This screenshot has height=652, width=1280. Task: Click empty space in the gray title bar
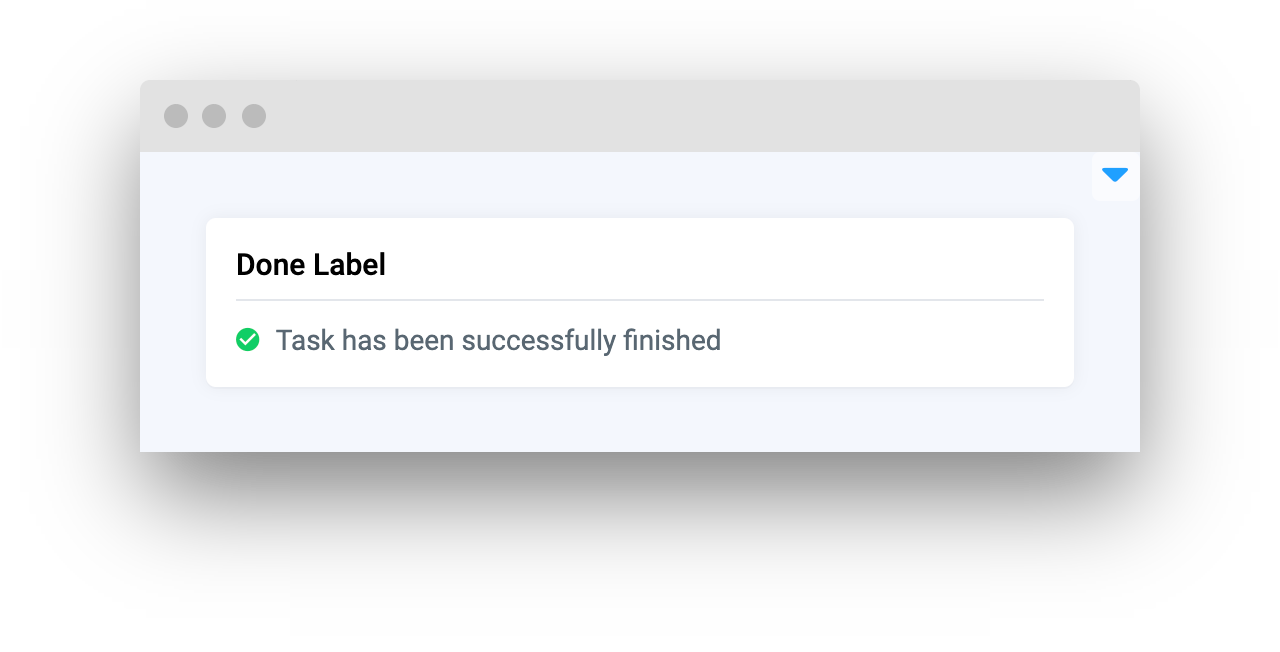700,116
